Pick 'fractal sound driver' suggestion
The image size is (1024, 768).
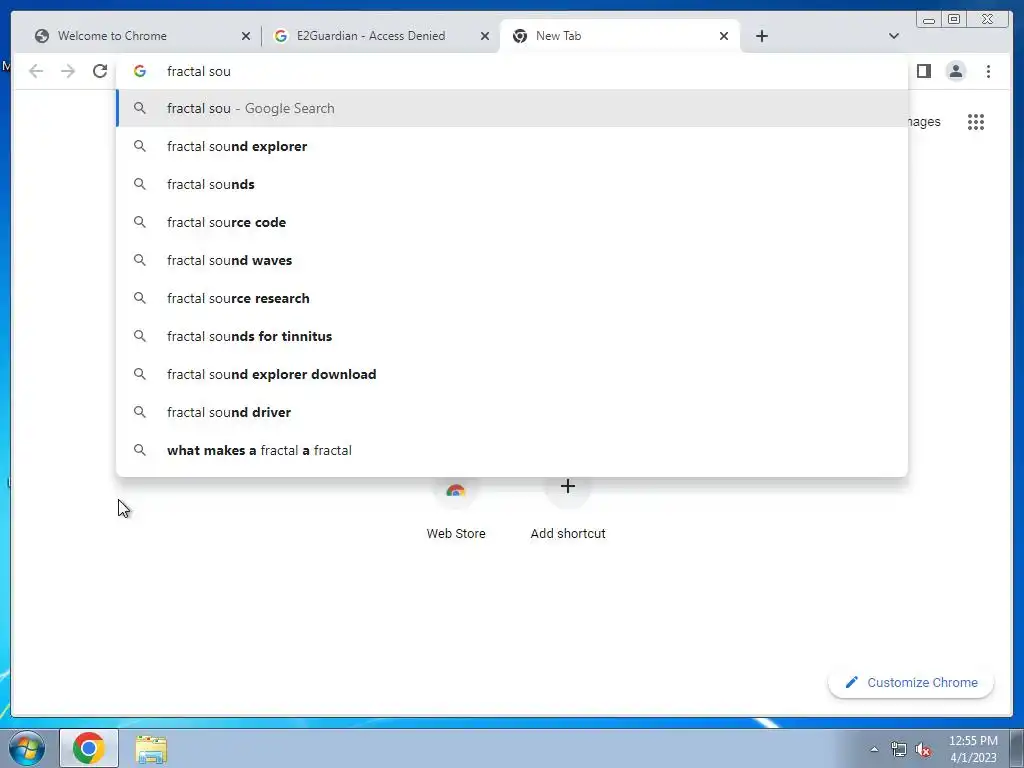(512, 412)
